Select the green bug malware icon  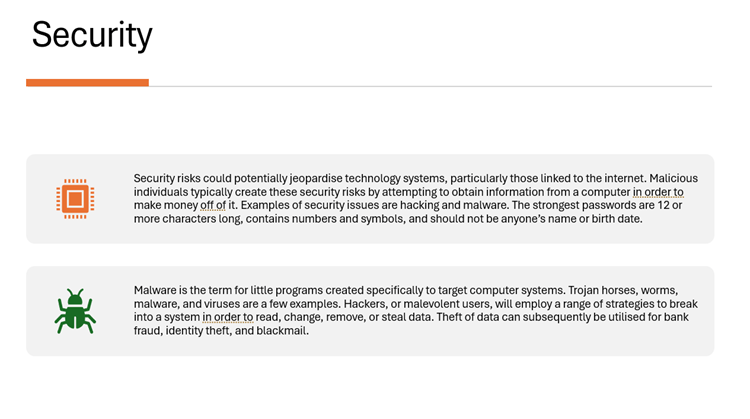(75, 311)
